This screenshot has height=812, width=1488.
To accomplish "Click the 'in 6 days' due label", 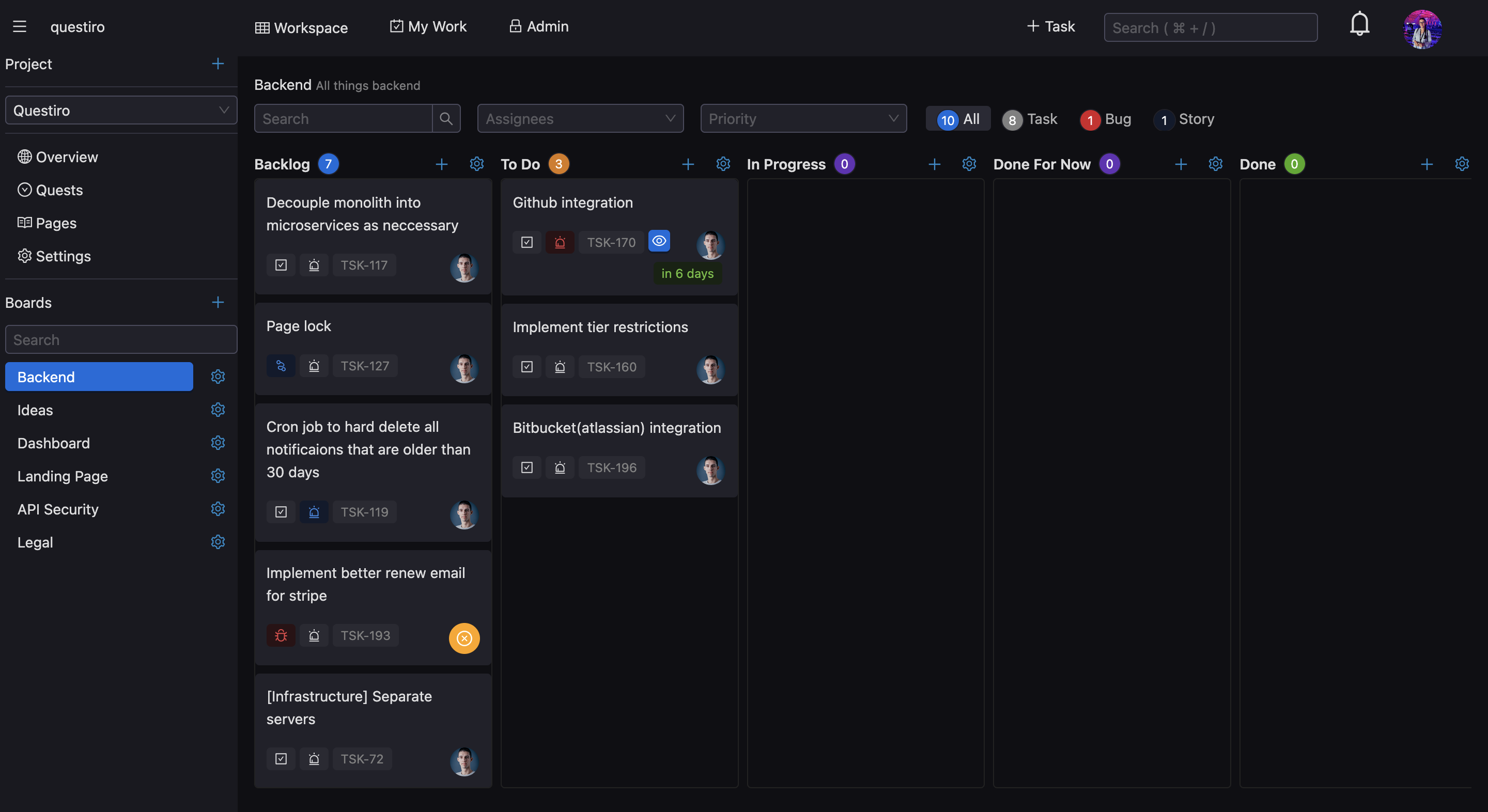I will pyautogui.click(x=687, y=274).
